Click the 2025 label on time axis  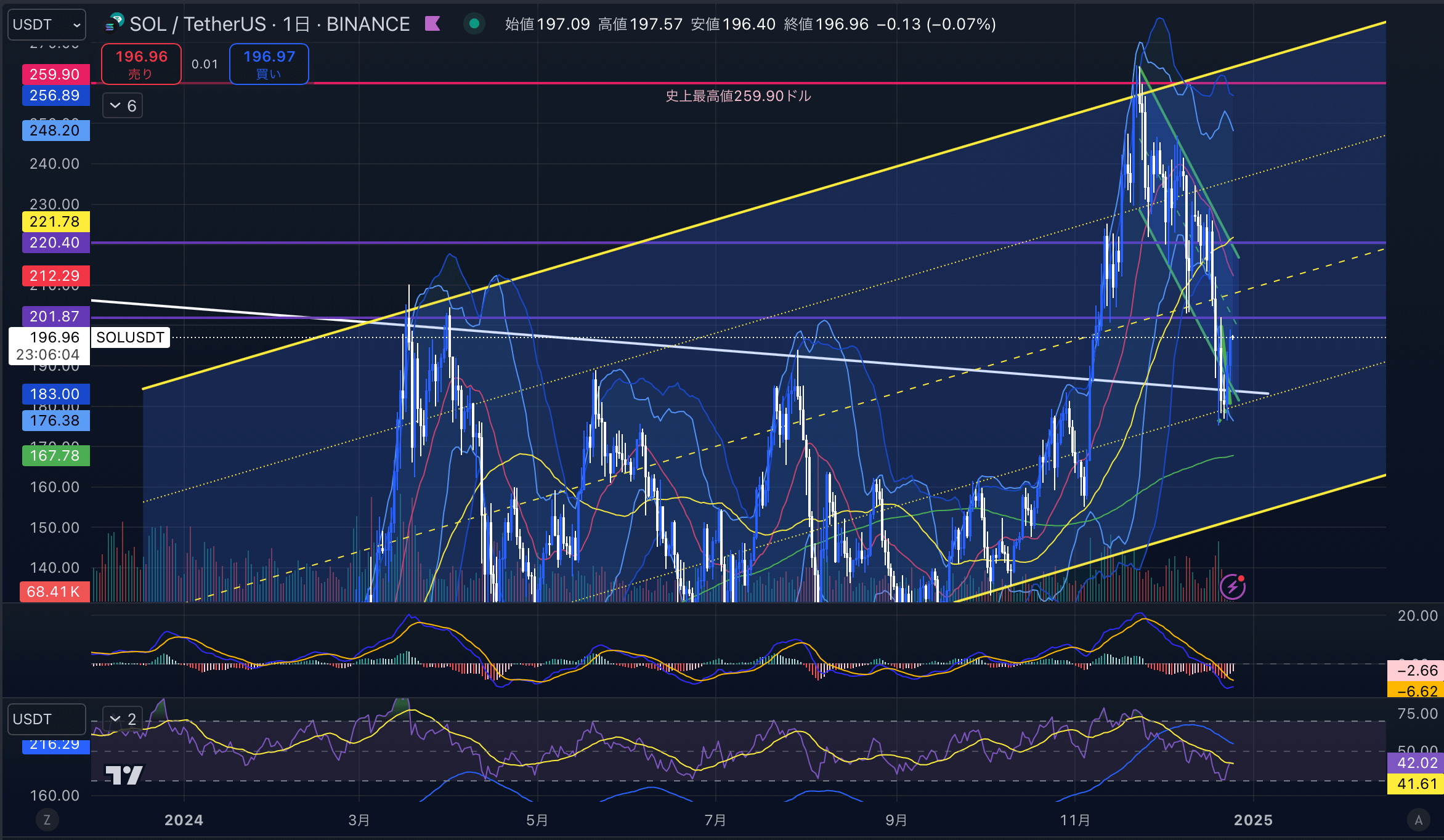[x=1254, y=820]
